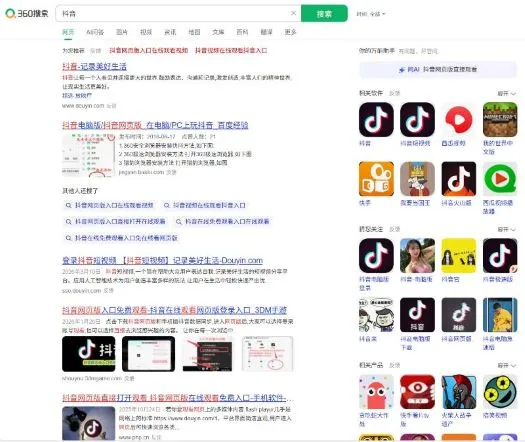525x442 pixels.
Task: Open the green 西瓜视频播放器 icon
Action: click(x=500, y=179)
